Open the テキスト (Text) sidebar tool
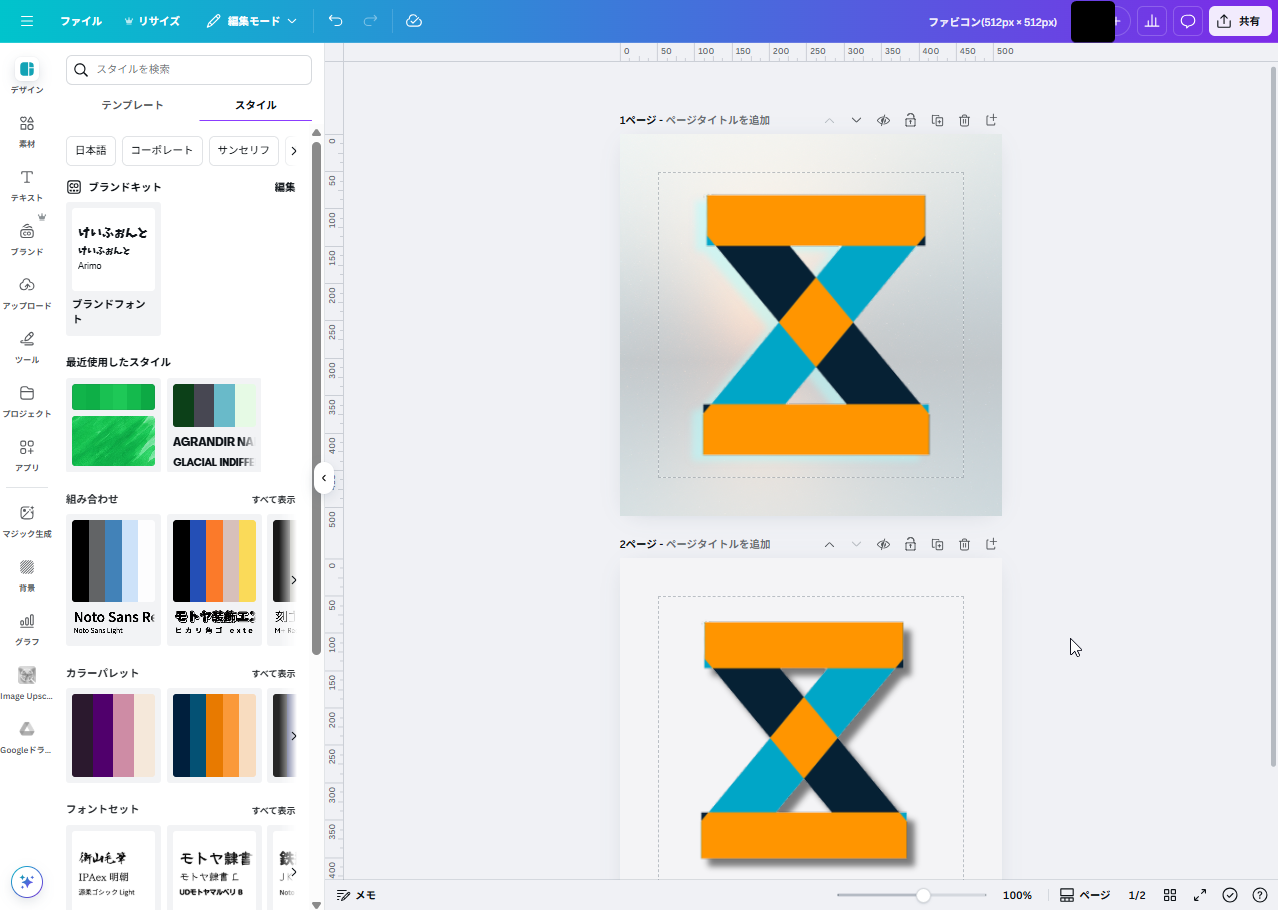Viewport: 1278px width, 910px height. 27,184
